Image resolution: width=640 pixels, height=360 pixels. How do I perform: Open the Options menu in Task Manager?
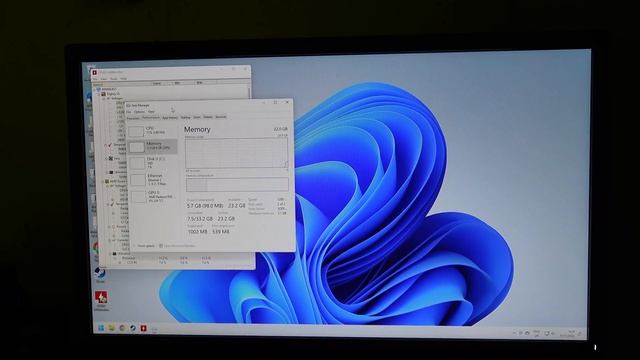[140, 111]
